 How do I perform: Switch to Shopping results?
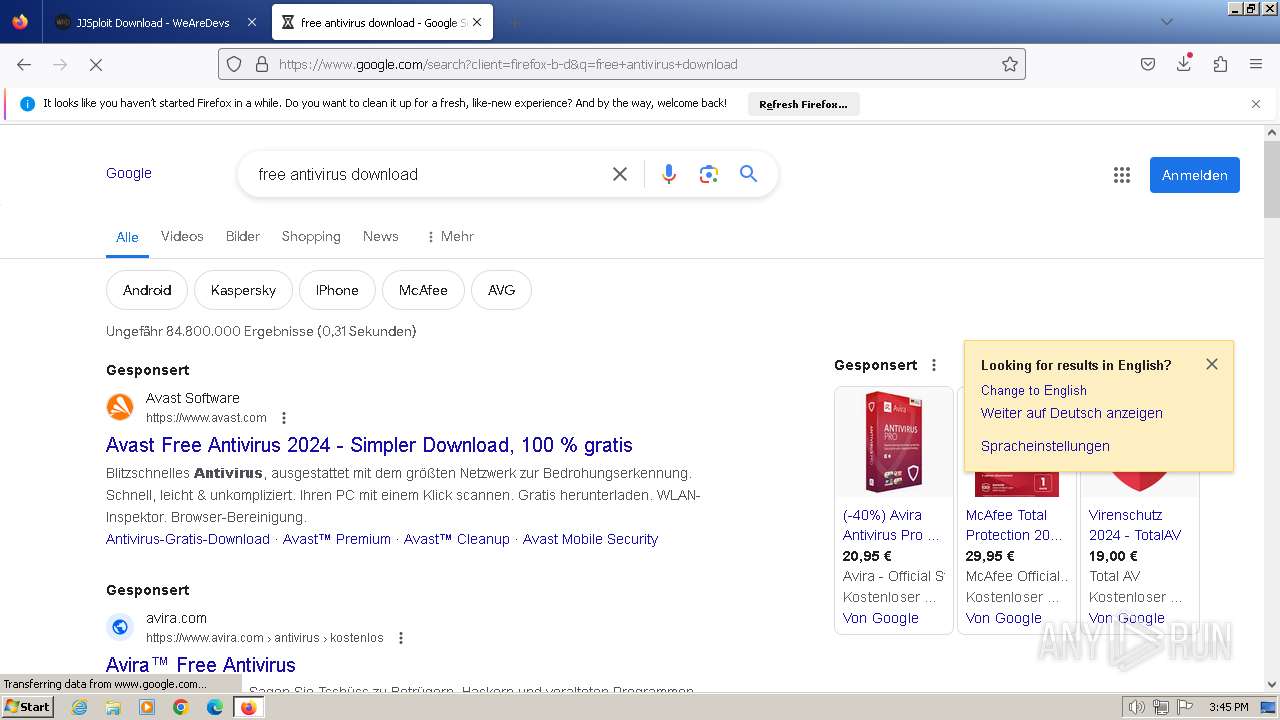311,236
